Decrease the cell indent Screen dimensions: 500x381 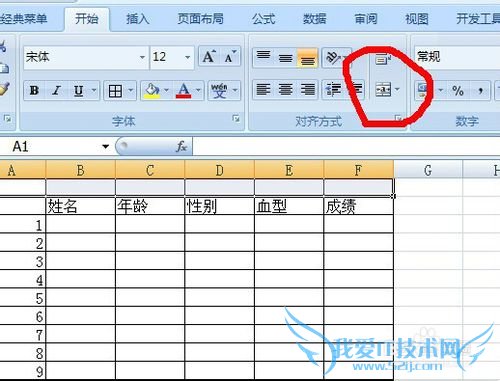pyautogui.click(x=333, y=89)
